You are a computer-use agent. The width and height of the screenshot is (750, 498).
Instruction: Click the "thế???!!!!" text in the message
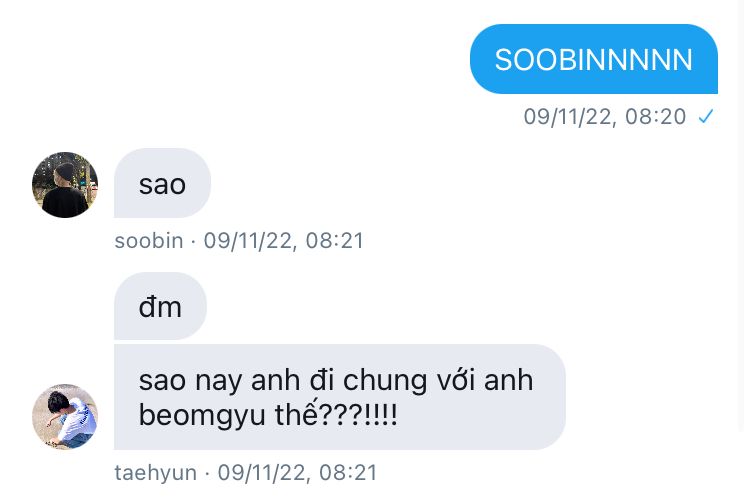click(x=336, y=414)
